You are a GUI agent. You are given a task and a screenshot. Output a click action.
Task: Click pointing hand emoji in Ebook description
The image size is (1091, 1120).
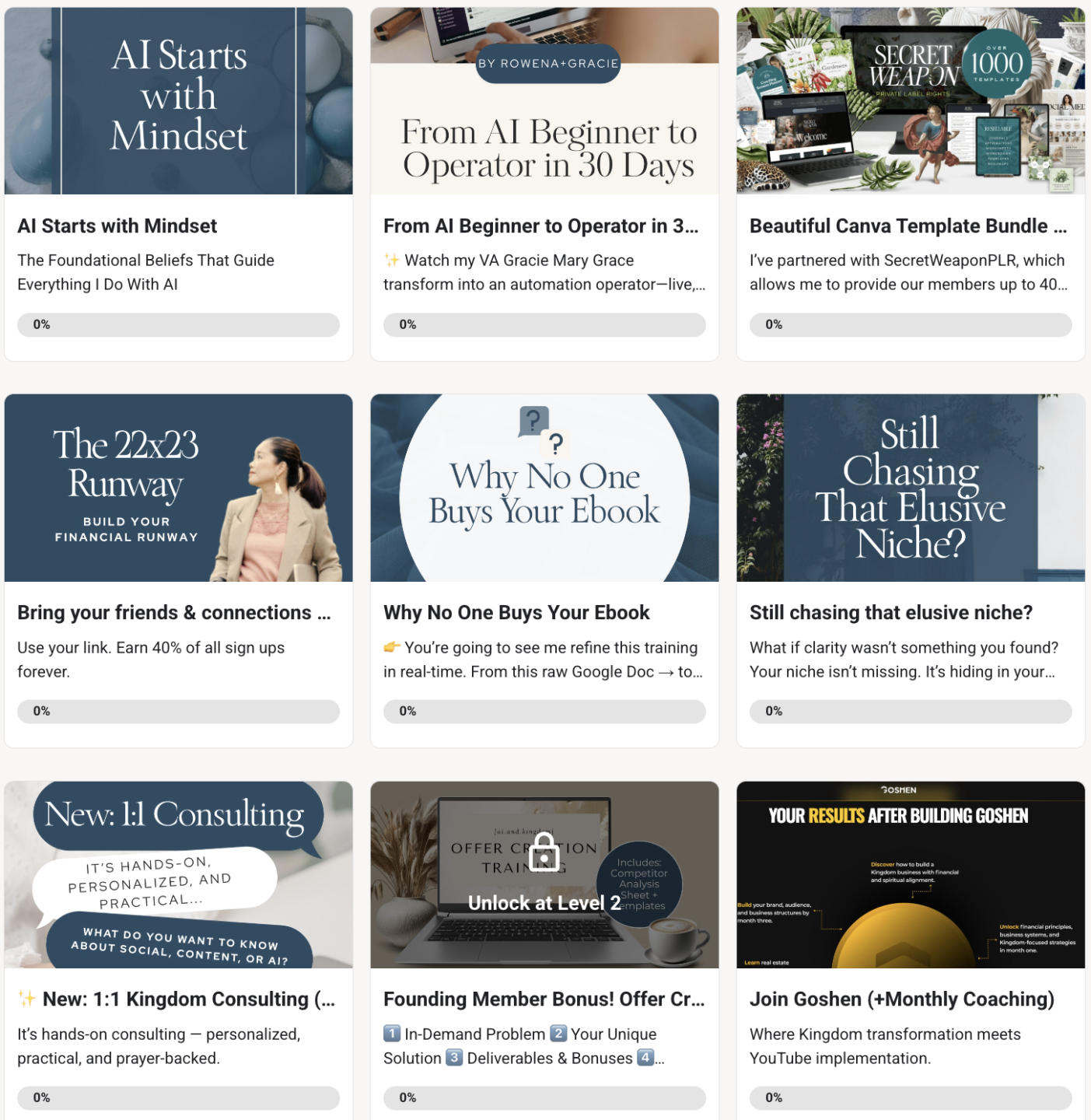[392, 647]
